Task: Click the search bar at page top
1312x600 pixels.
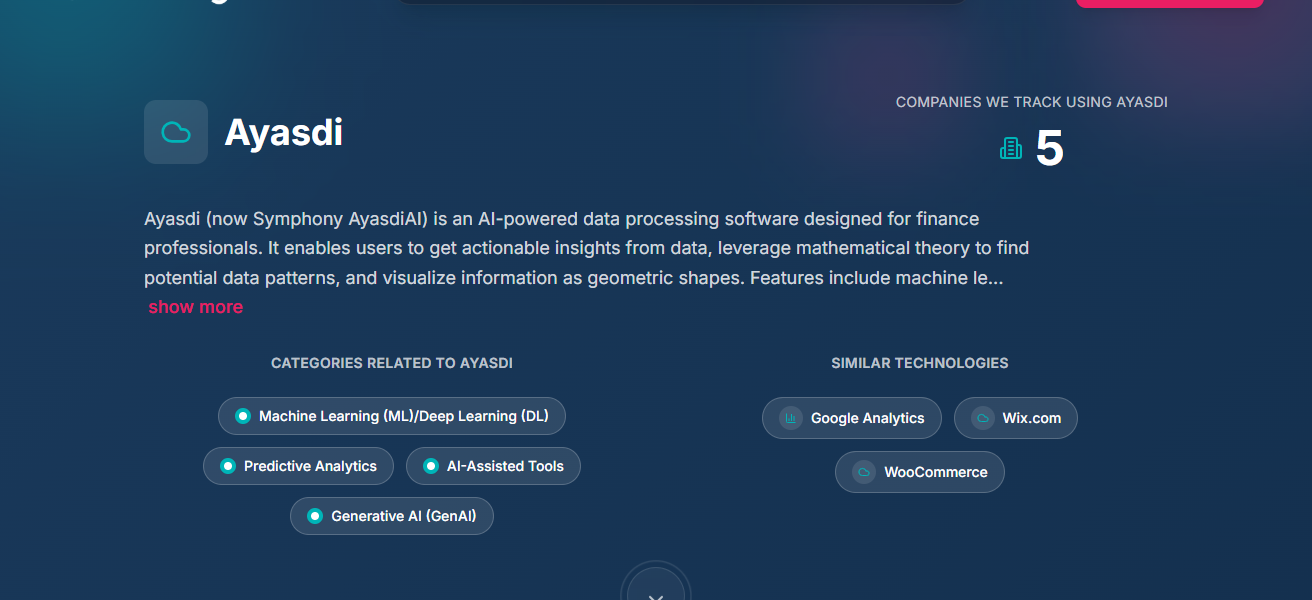Action: click(x=680, y=2)
